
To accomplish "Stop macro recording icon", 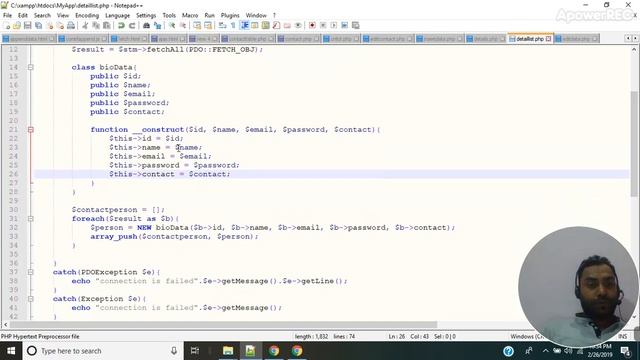I will [323, 25].
